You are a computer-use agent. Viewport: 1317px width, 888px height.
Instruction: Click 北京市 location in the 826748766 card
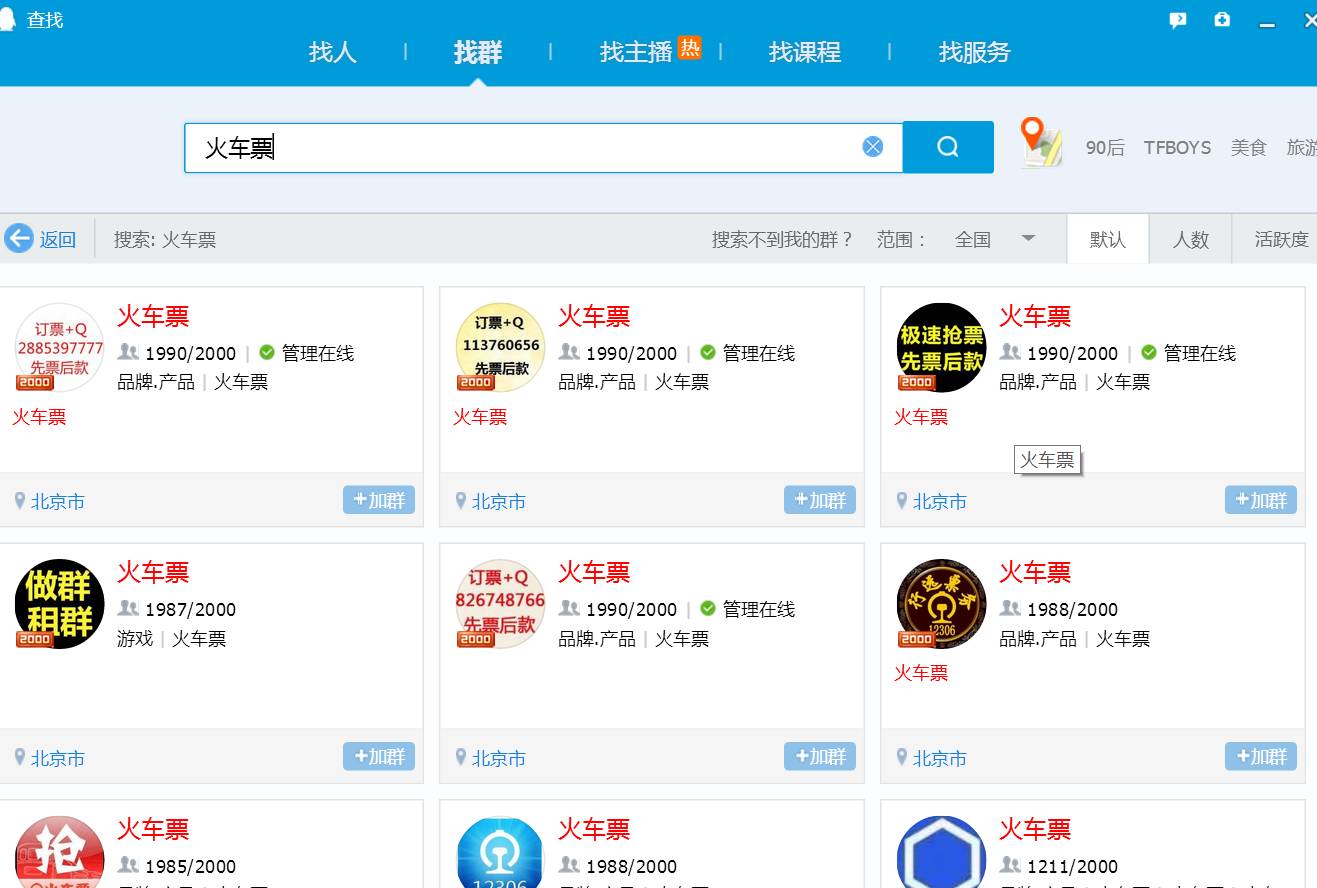pos(499,759)
